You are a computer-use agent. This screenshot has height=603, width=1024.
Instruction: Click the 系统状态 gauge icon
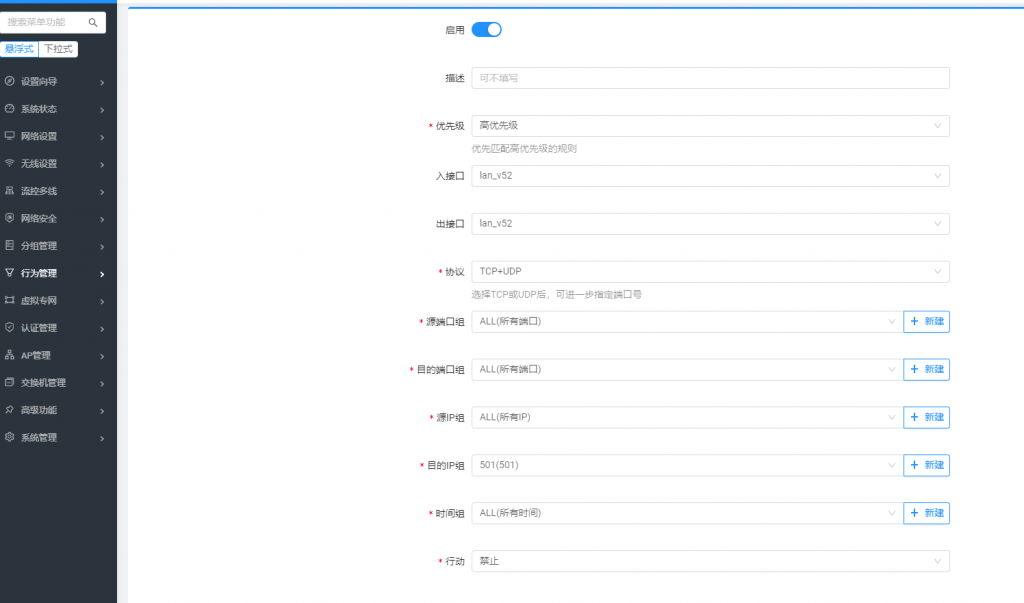[9, 108]
